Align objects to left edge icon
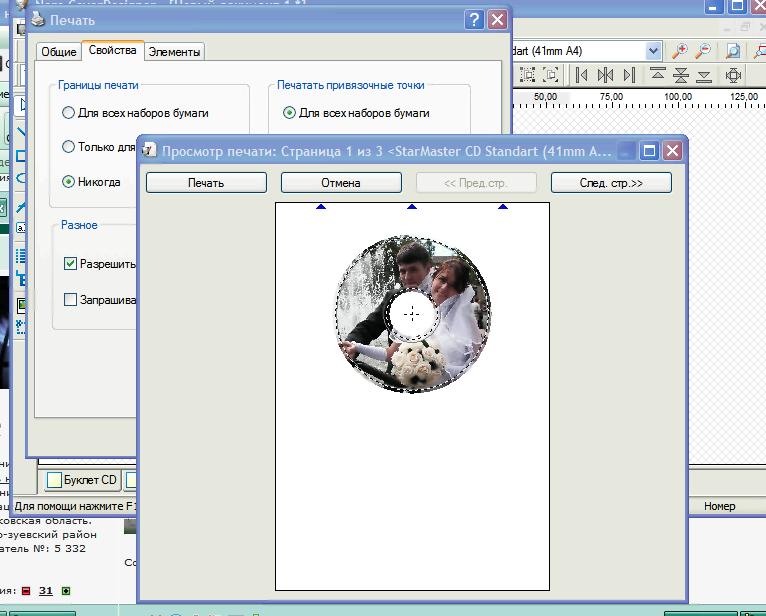Screen dimensions: 766x616 pyautogui.click(x=581, y=76)
